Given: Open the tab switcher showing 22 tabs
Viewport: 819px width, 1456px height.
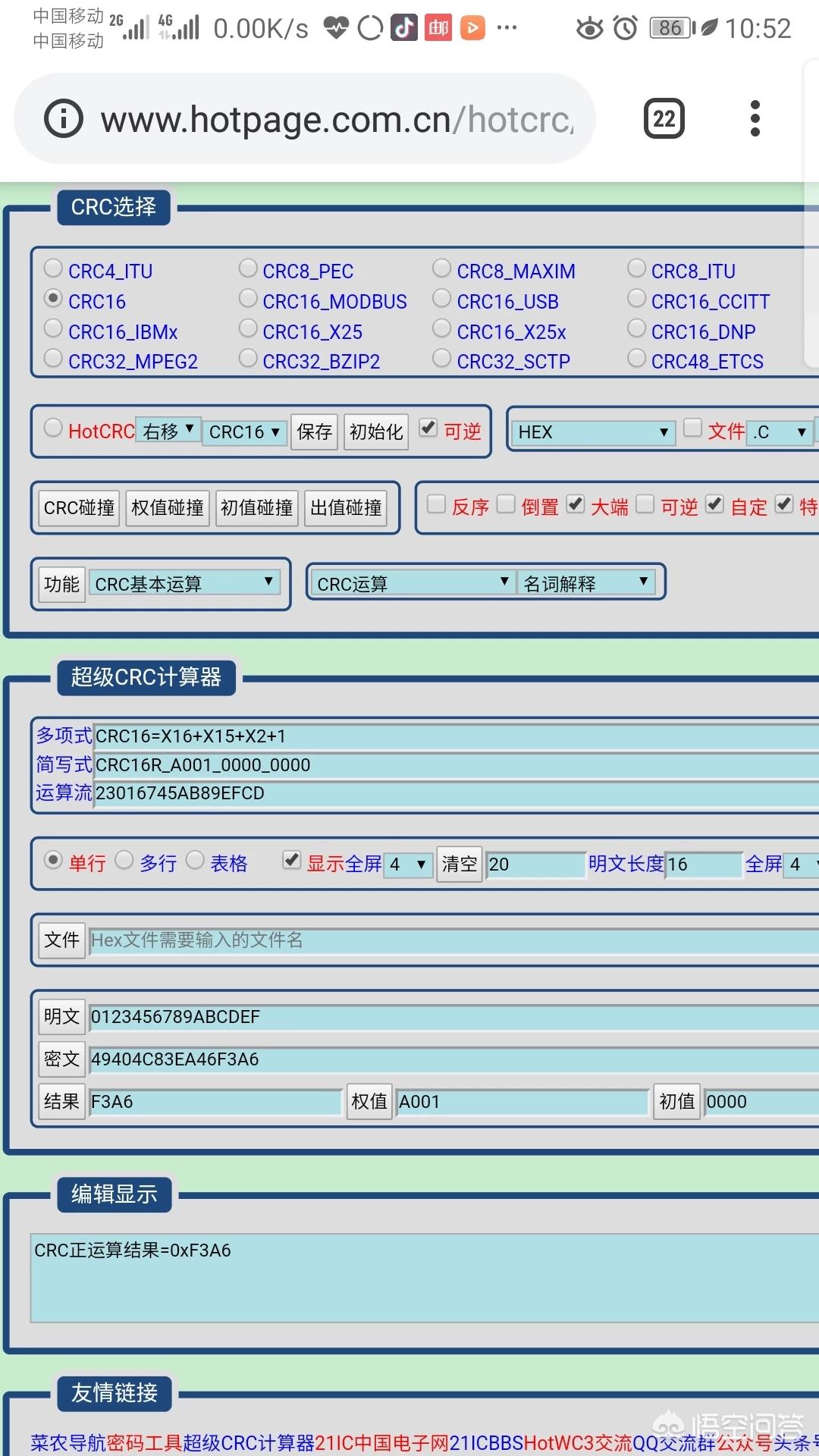Looking at the screenshot, I should coord(664,119).
